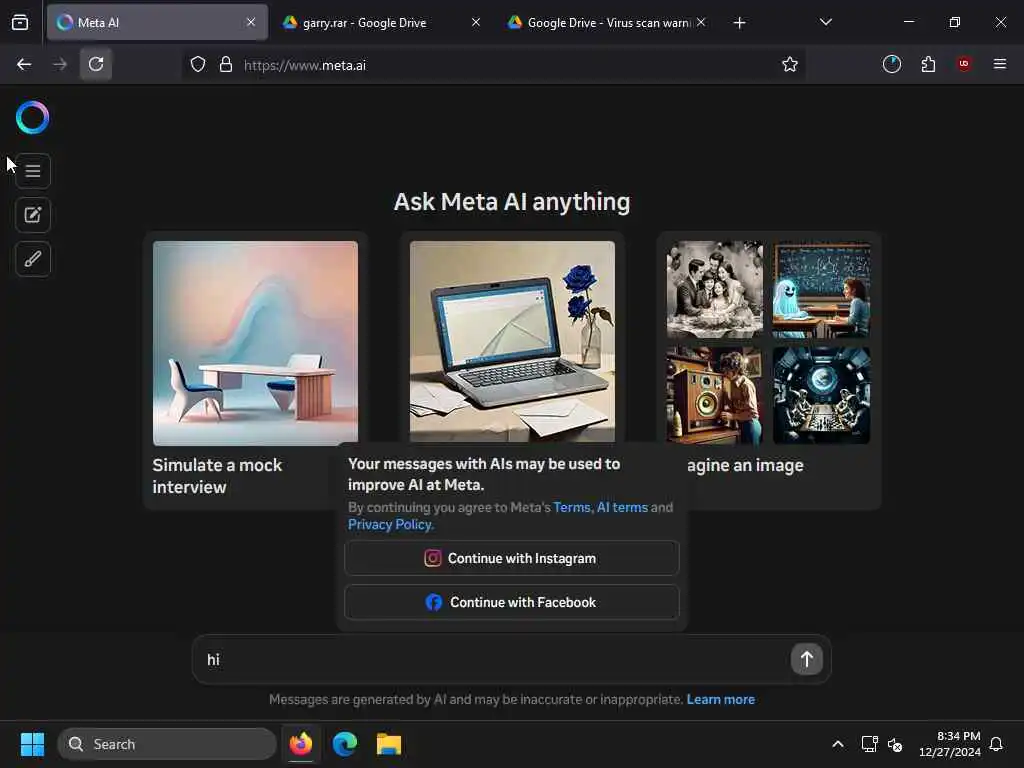Image resolution: width=1024 pixels, height=768 pixels.
Task: Switch to garry.rar - Google Drive tab
Action: (x=382, y=22)
